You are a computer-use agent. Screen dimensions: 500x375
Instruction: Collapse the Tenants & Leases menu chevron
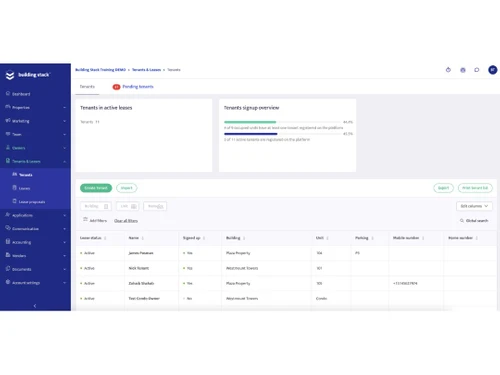(x=65, y=162)
